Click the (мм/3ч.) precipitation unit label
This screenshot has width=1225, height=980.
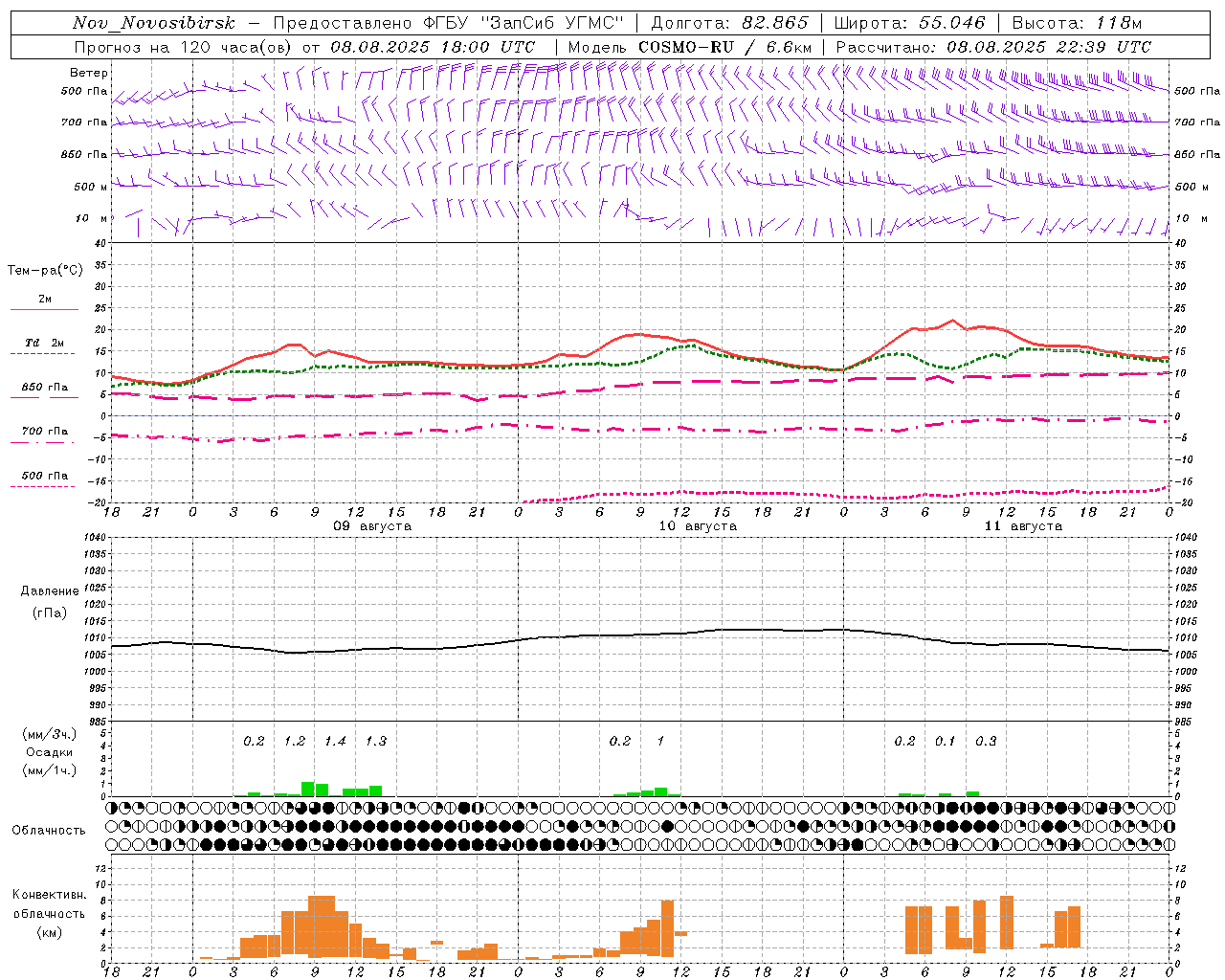tap(49, 734)
